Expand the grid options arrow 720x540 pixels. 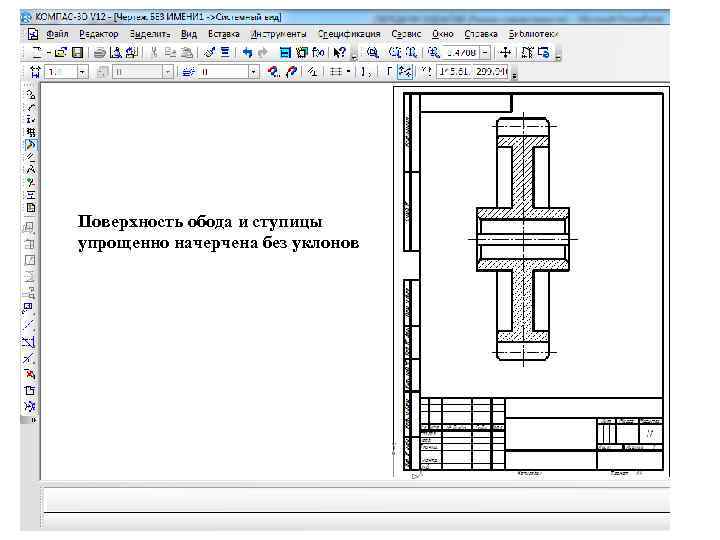coord(349,72)
